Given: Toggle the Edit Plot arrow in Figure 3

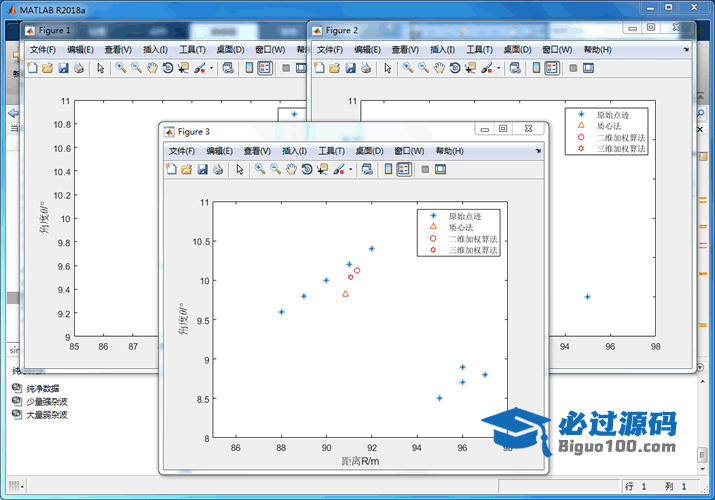Looking at the screenshot, I should (240, 169).
